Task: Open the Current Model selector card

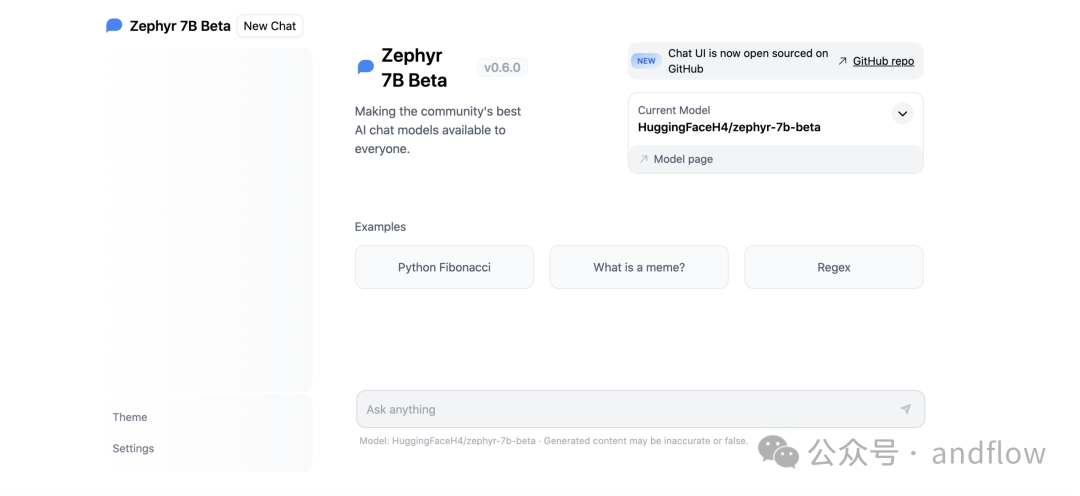Action: (x=776, y=118)
